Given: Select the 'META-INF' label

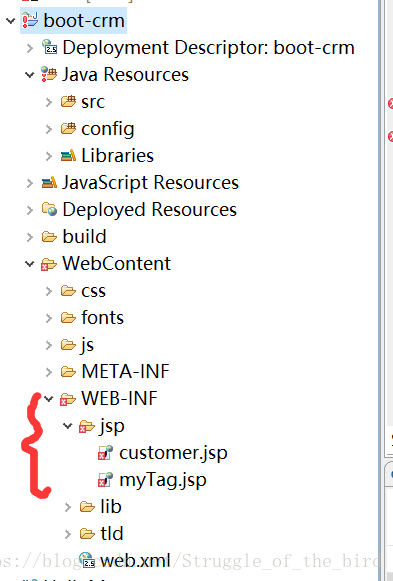Looking at the screenshot, I should (x=125, y=371).
